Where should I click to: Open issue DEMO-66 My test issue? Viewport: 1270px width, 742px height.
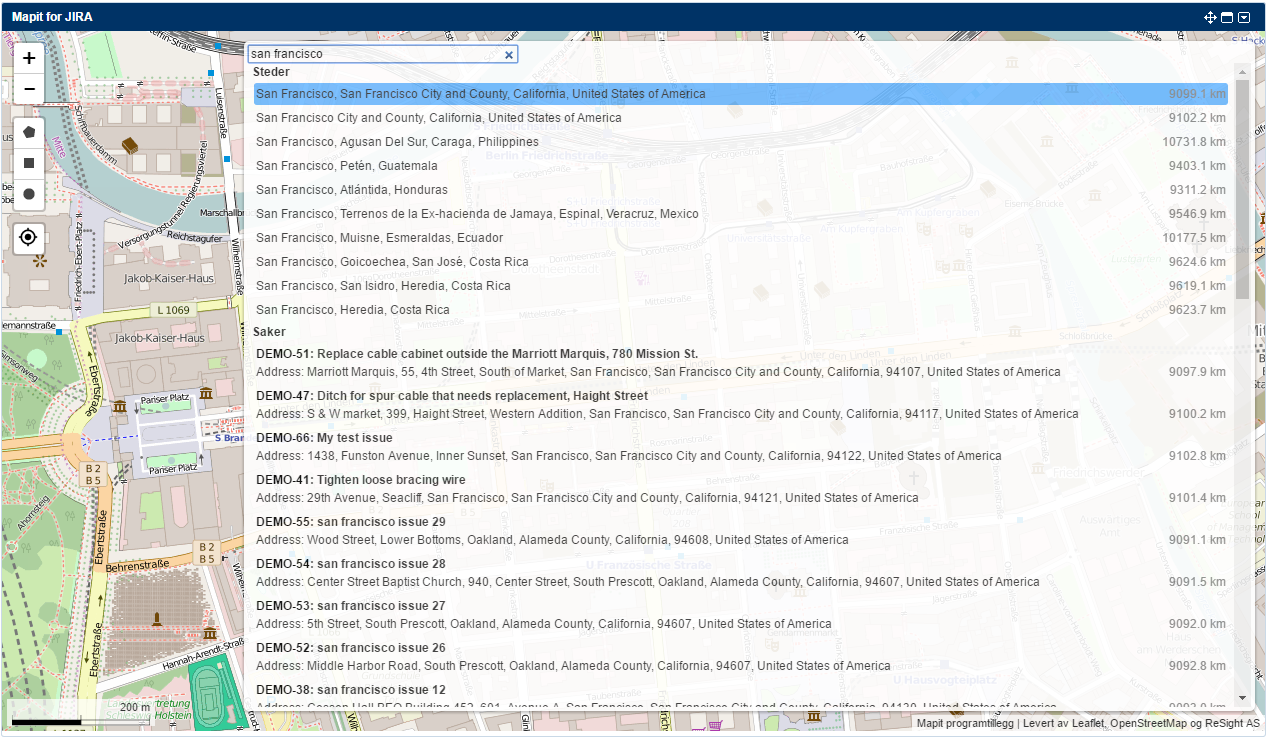pyautogui.click(x=324, y=438)
